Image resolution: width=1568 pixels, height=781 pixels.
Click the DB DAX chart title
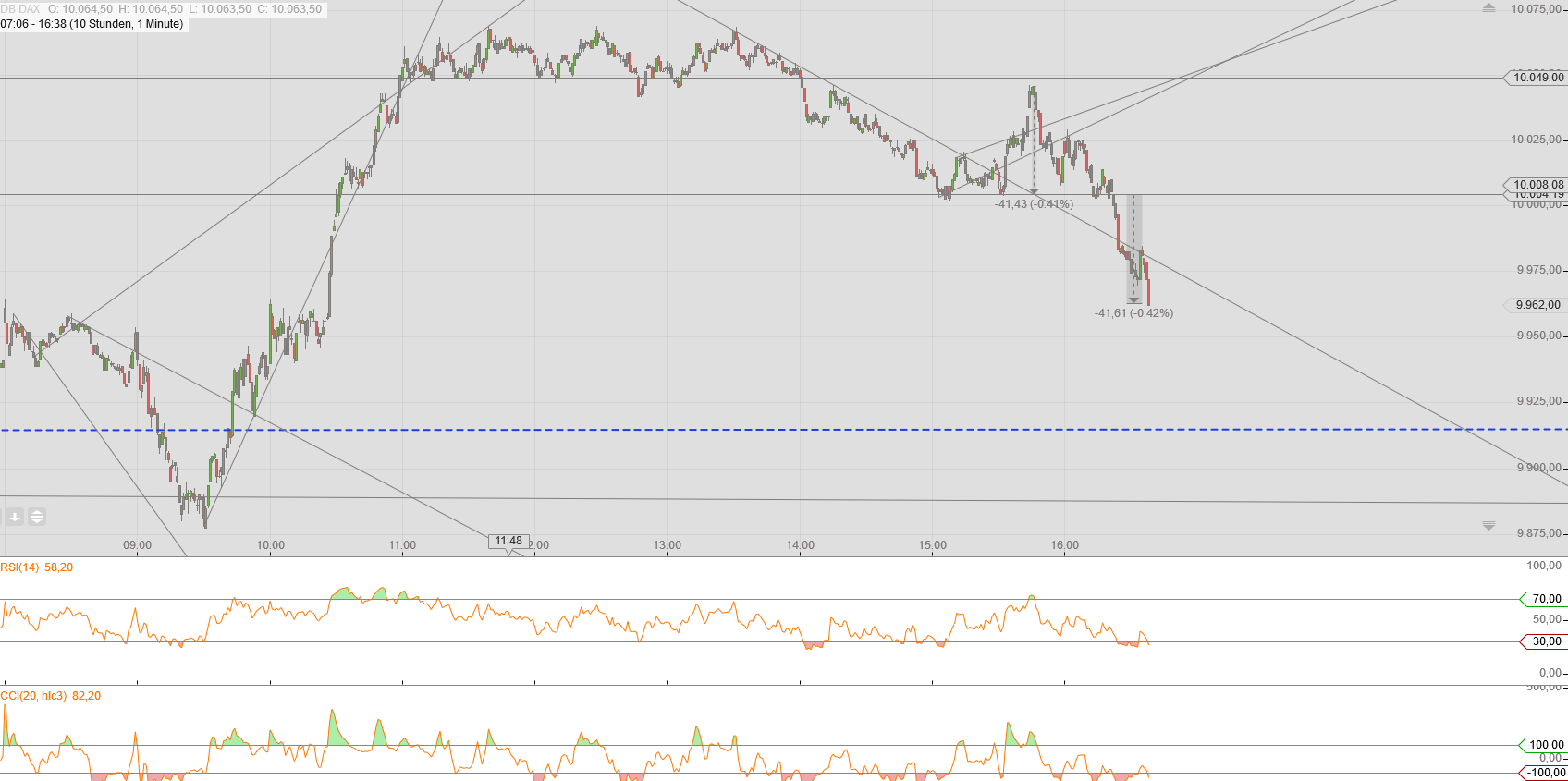pyautogui.click(x=20, y=9)
